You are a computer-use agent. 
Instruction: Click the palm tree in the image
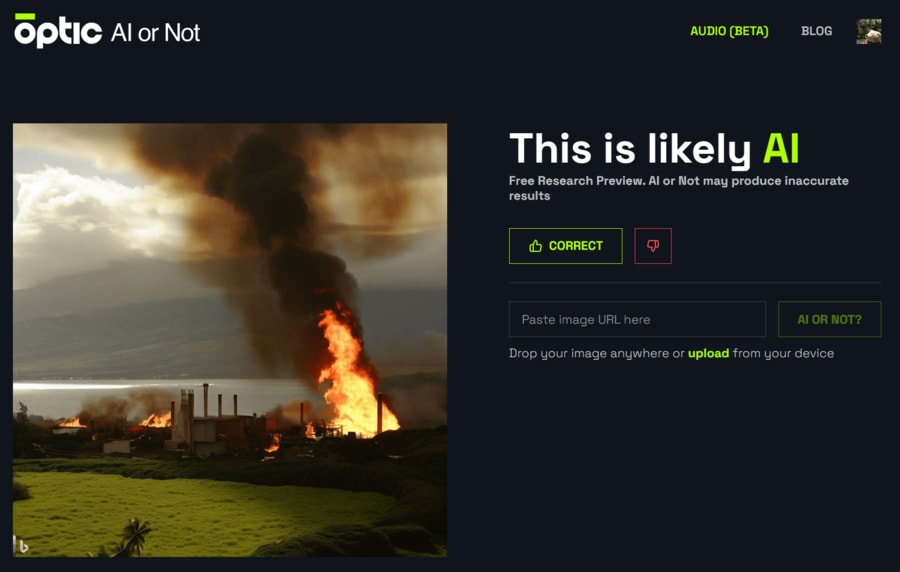(135, 535)
